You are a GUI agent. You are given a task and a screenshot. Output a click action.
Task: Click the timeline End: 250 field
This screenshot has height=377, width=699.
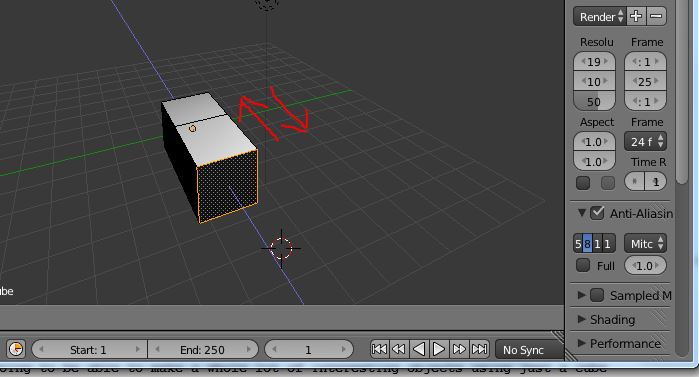click(203, 349)
